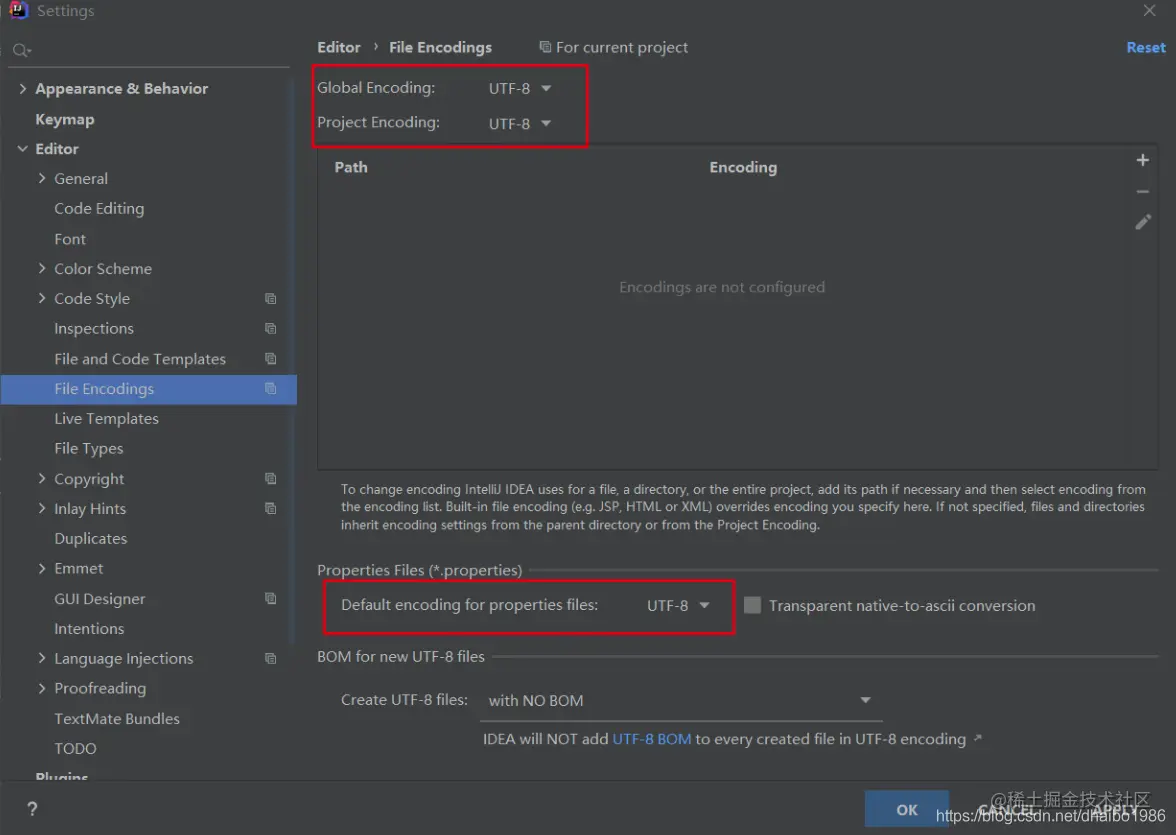Click project-level icon beside Inspections

(271, 329)
